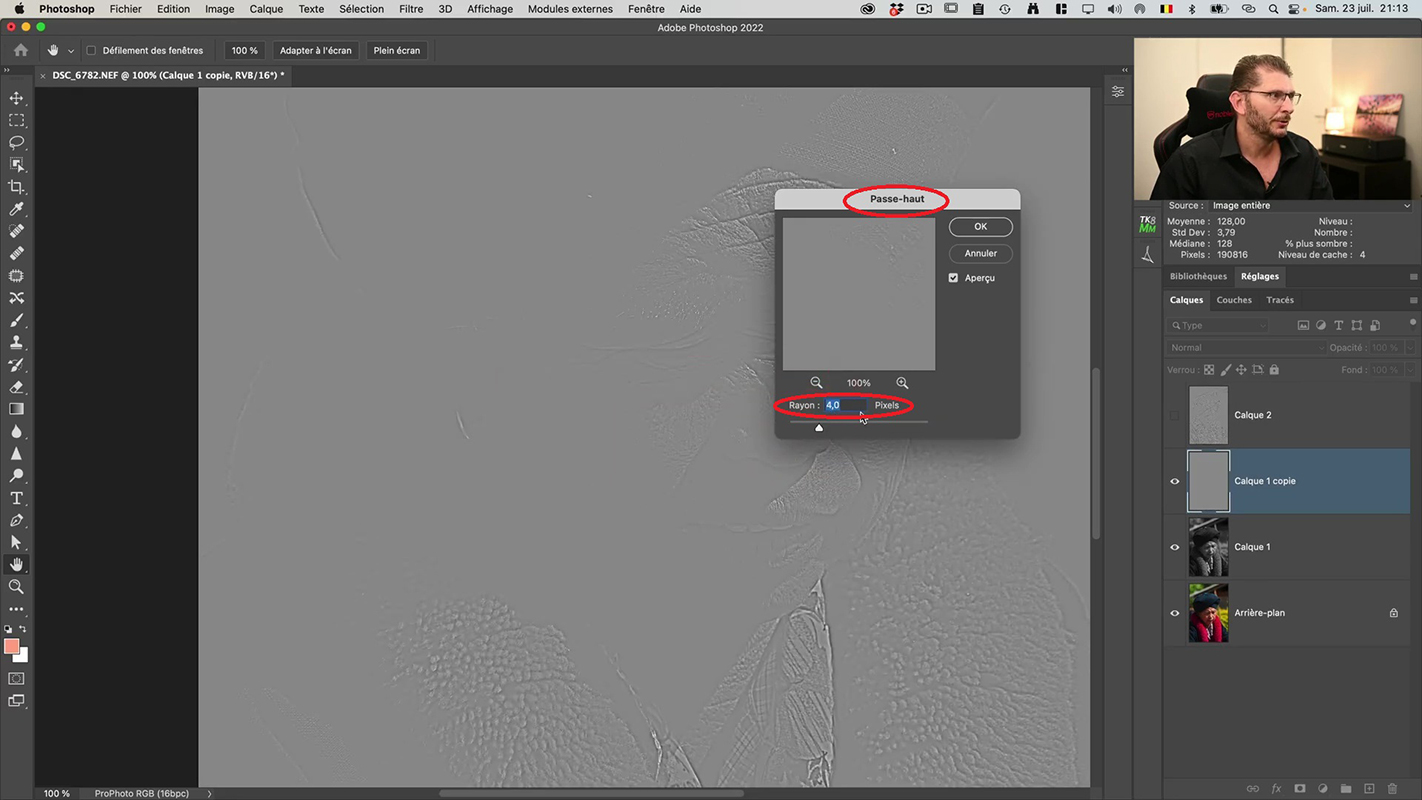
Task: Click zoom-in magnifier in Passe-haut dialog
Action: pyautogui.click(x=902, y=383)
